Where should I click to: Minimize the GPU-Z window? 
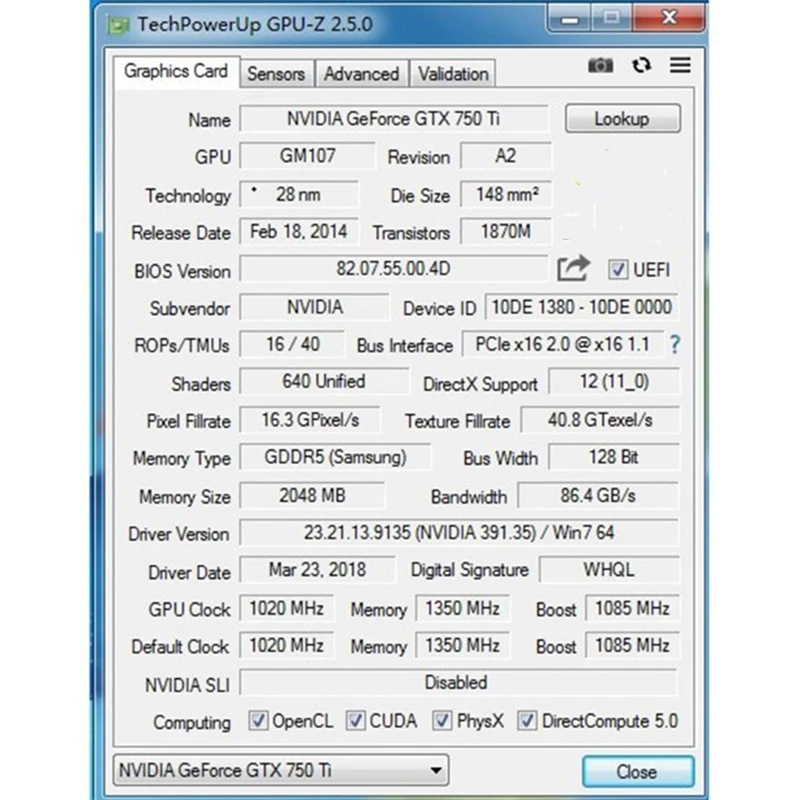click(x=569, y=20)
